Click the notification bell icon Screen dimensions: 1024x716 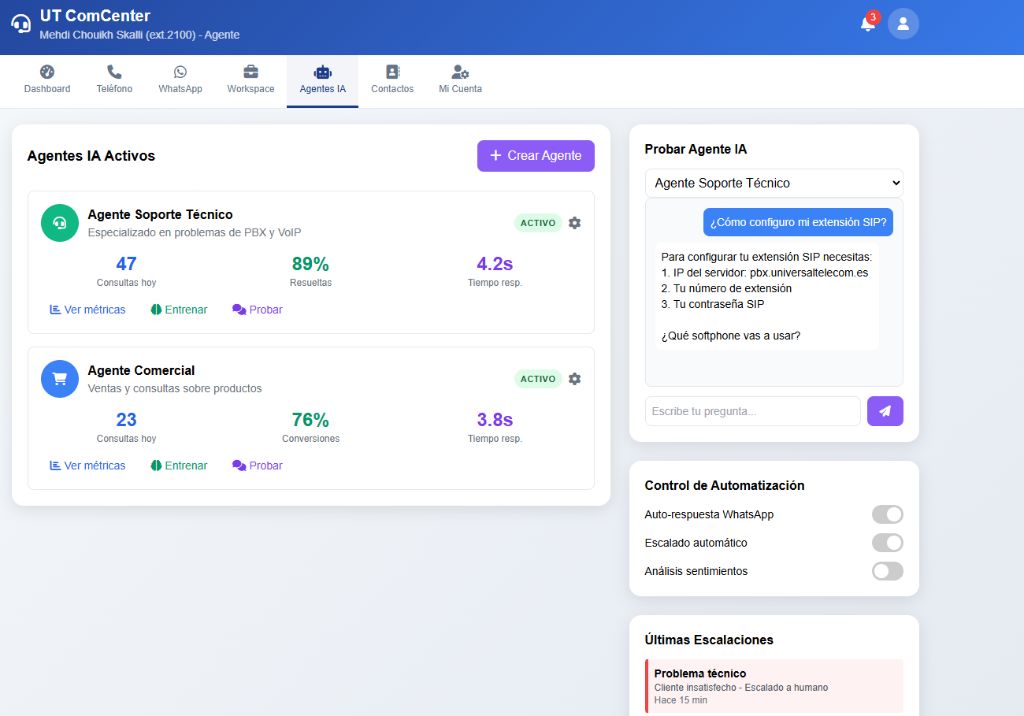coord(866,23)
